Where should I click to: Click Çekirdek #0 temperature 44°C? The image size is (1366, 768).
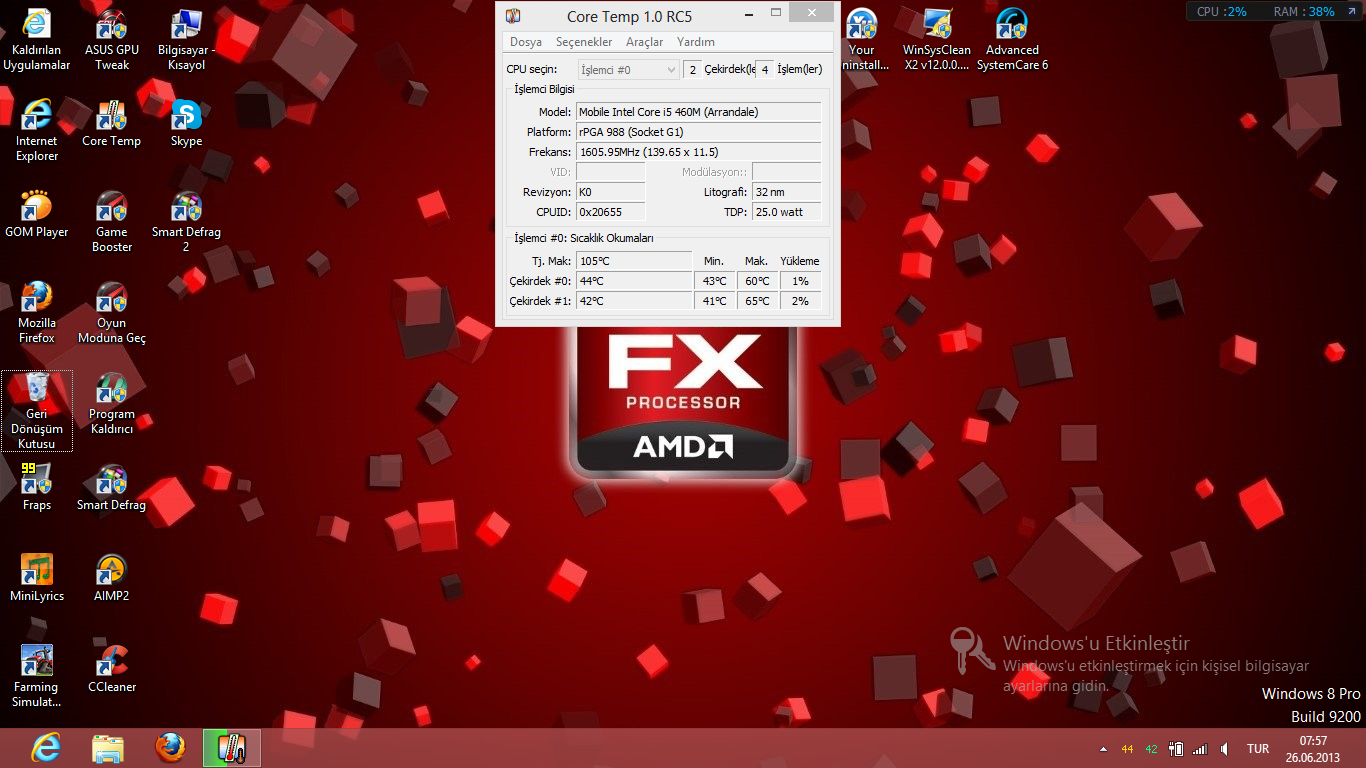(634, 281)
